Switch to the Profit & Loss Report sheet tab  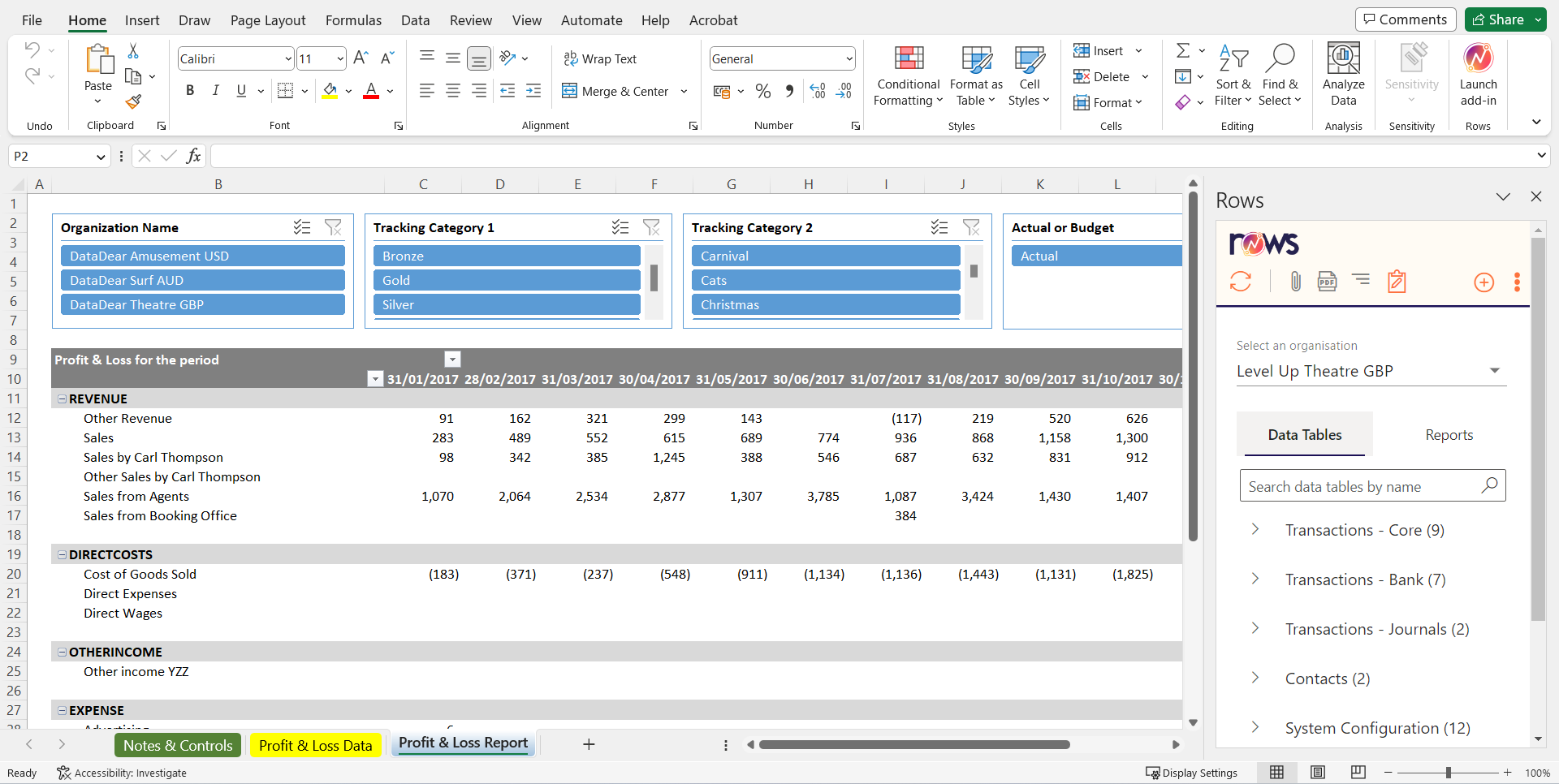(x=463, y=743)
